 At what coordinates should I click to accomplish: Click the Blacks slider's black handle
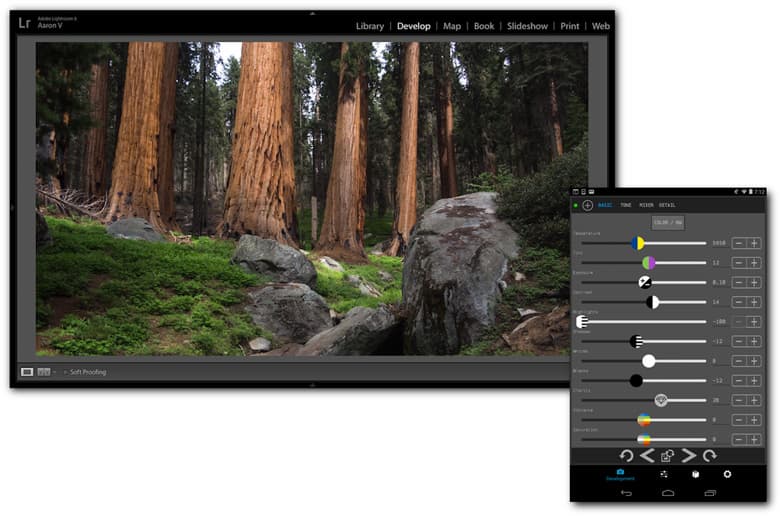click(x=636, y=381)
